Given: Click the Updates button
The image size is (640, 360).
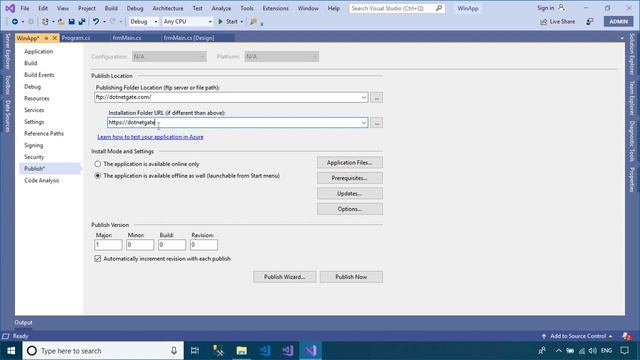Looking at the screenshot, I should 350,193.
